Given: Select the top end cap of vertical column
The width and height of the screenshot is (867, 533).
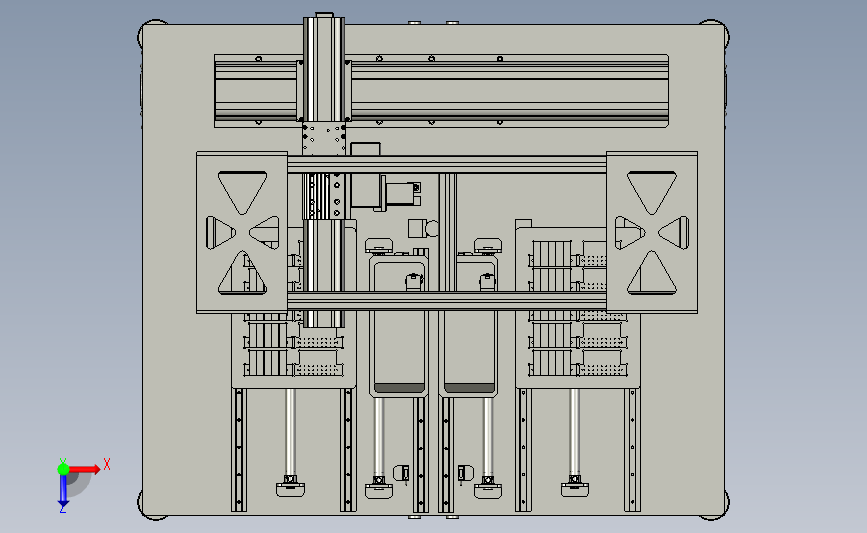Looking at the screenshot, I should (x=324, y=15).
